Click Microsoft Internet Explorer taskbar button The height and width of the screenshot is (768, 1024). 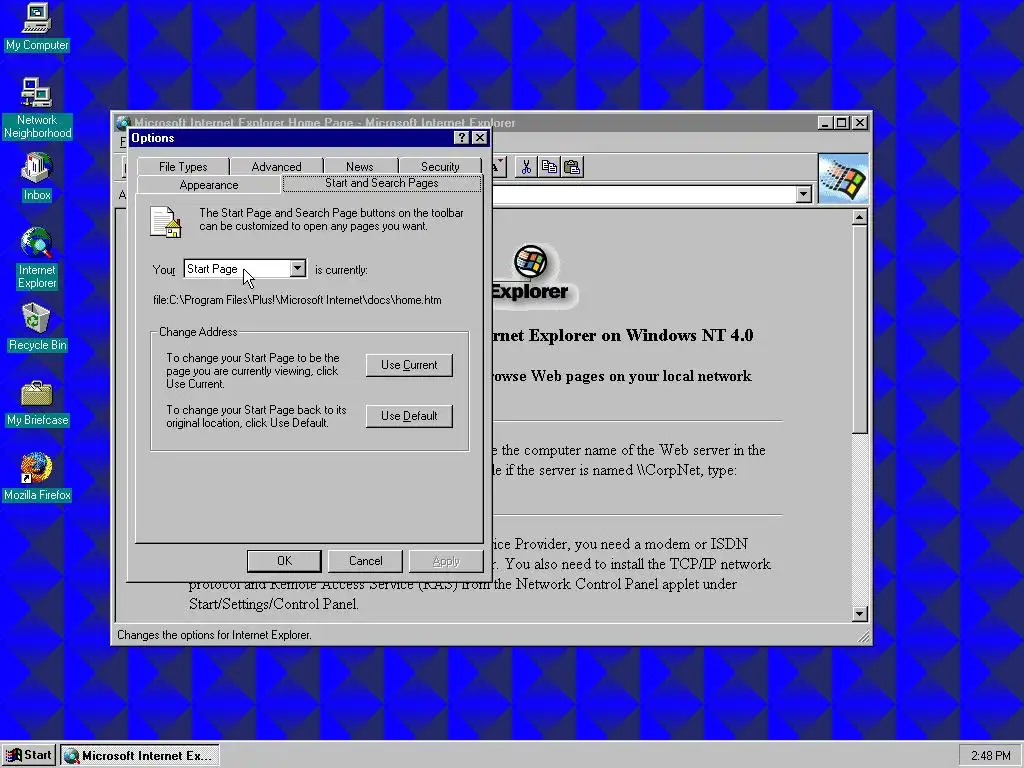(x=140, y=756)
